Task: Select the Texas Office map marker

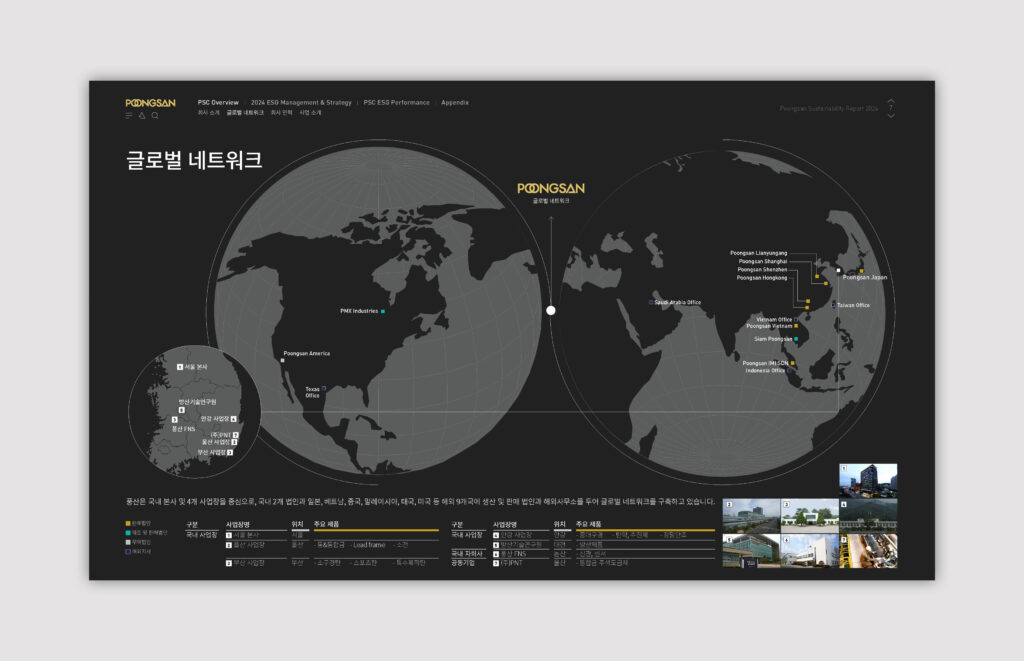Action: (324, 388)
